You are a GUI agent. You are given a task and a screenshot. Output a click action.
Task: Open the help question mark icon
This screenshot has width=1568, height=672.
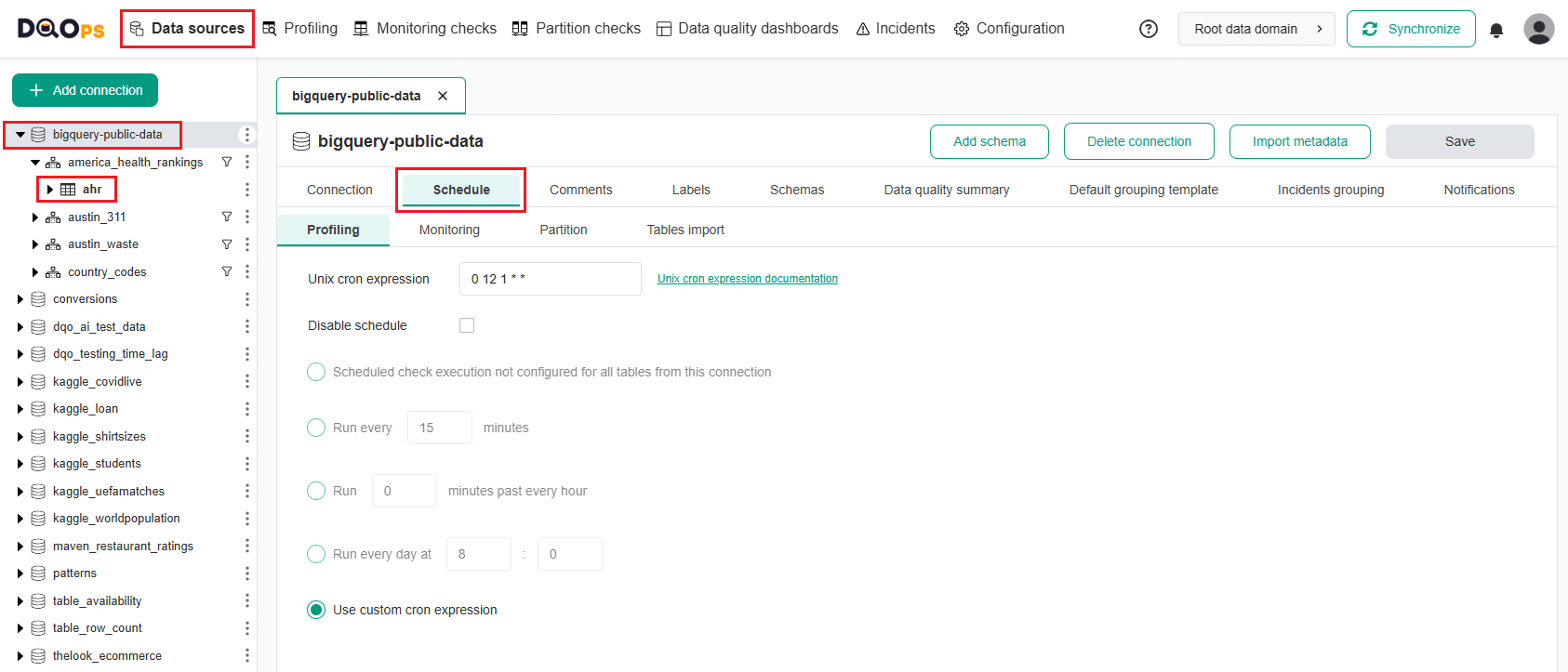1149,29
